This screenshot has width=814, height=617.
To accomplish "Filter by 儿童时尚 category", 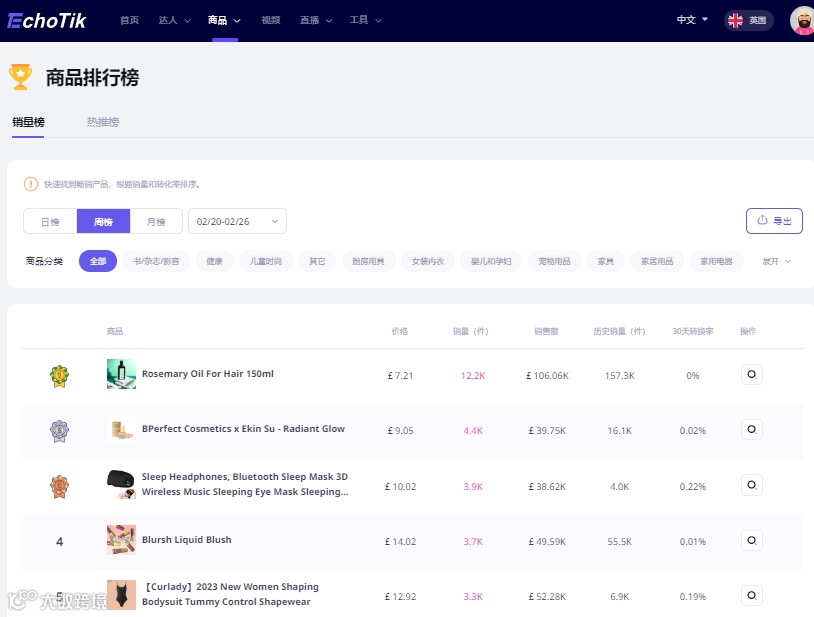I will pyautogui.click(x=266, y=261).
